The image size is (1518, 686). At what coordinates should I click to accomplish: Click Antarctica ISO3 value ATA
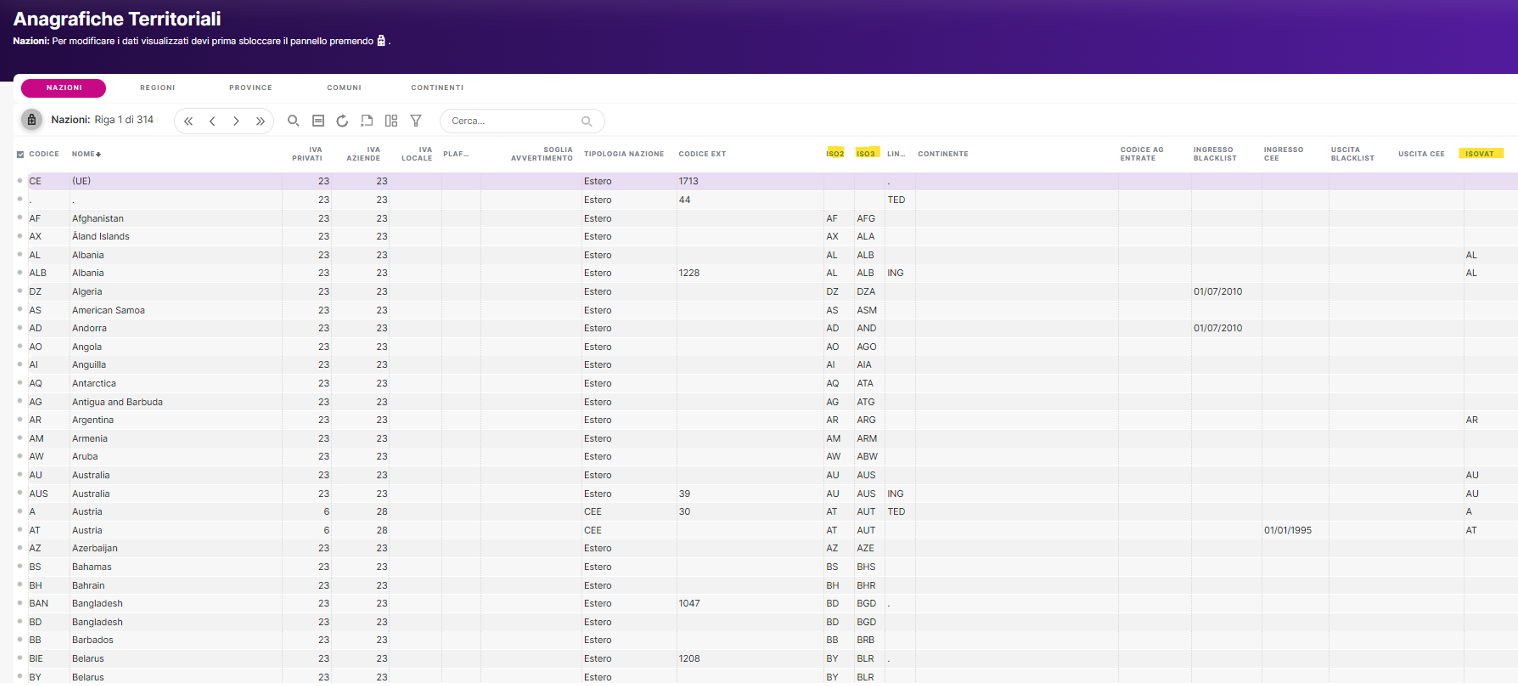click(x=865, y=383)
